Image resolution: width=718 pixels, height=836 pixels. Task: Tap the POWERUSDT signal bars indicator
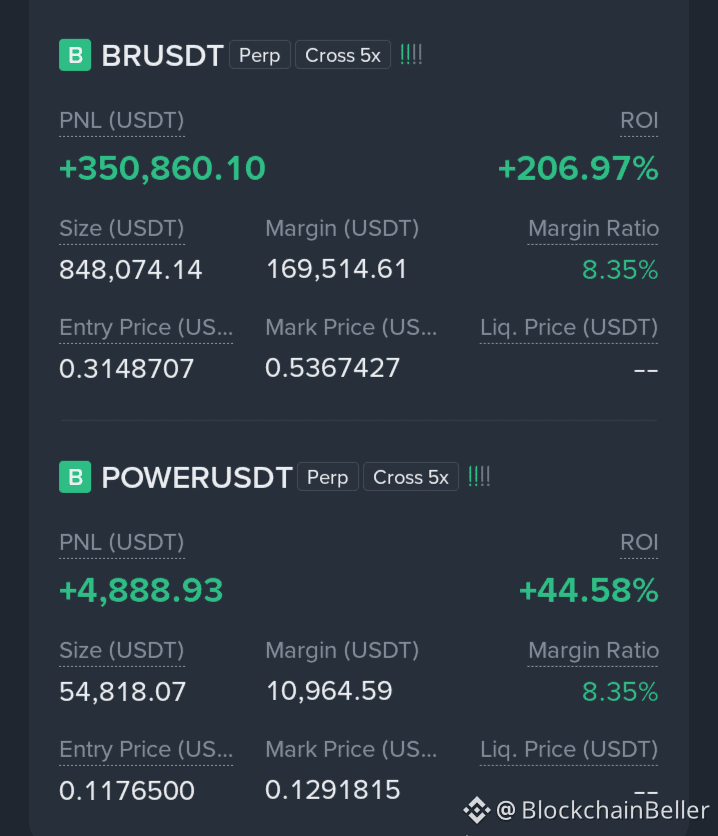pos(479,476)
